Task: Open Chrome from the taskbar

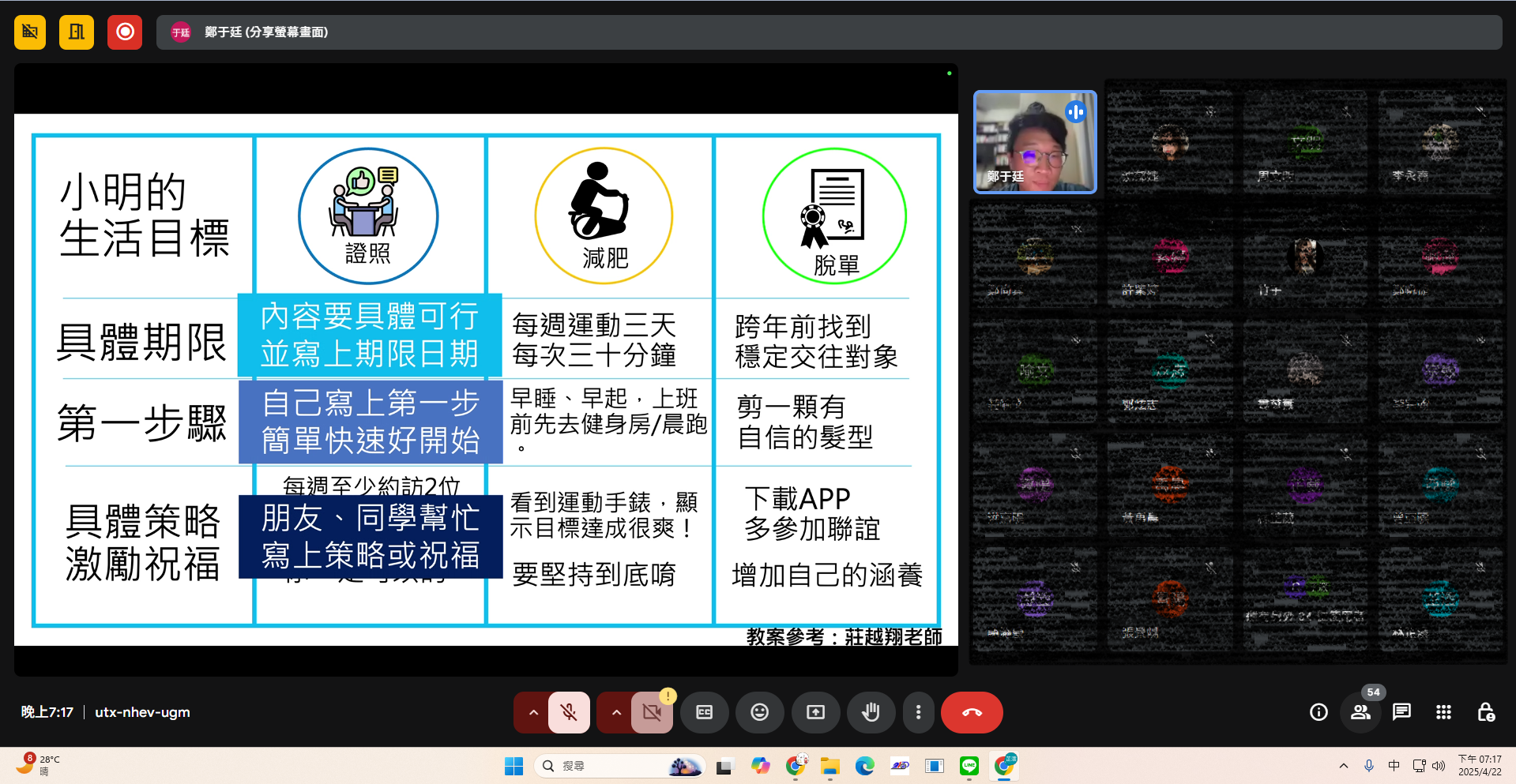Action: click(796, 765)
